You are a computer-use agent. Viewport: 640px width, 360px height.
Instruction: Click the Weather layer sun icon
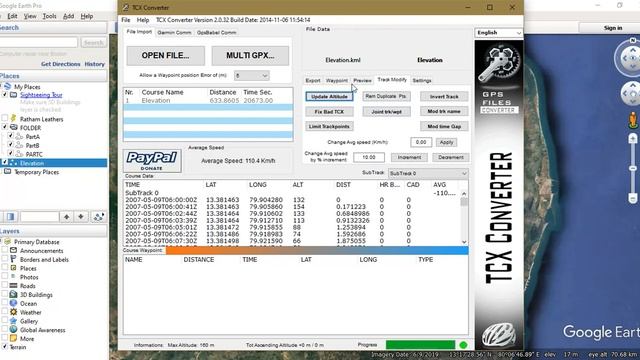(13, 312)
